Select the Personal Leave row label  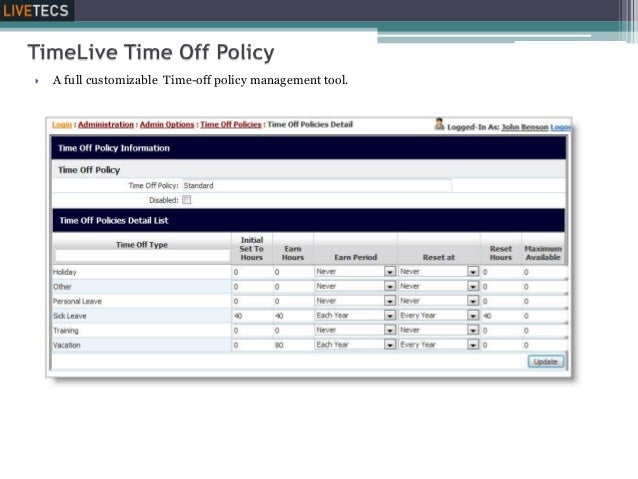[77, 301]
